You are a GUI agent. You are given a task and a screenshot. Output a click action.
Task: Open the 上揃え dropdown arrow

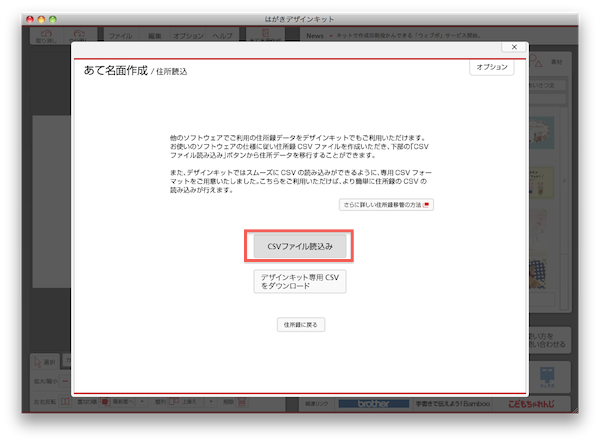[211, 402]
